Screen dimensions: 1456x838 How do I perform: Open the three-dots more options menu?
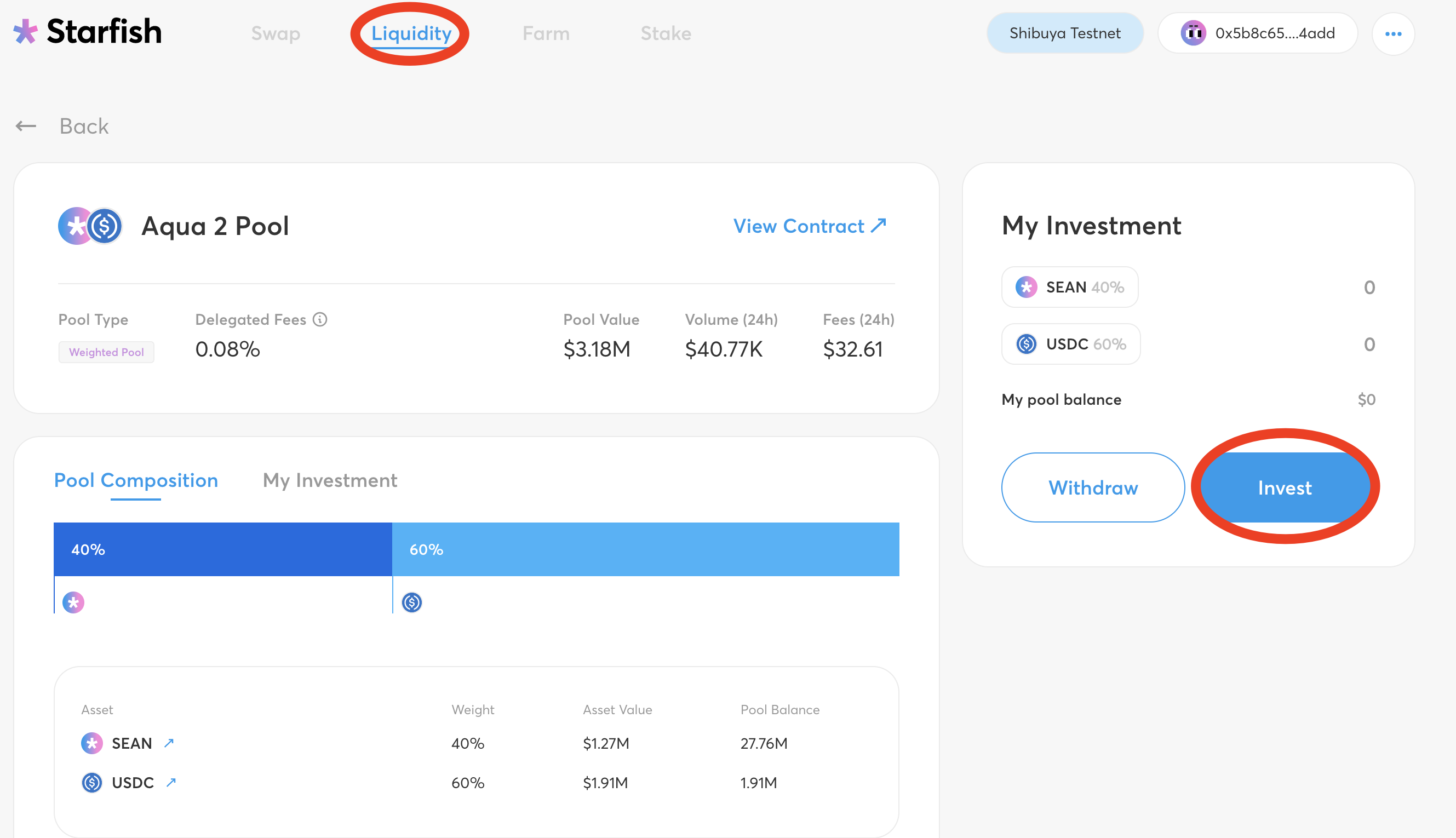tap(1392, 34)
